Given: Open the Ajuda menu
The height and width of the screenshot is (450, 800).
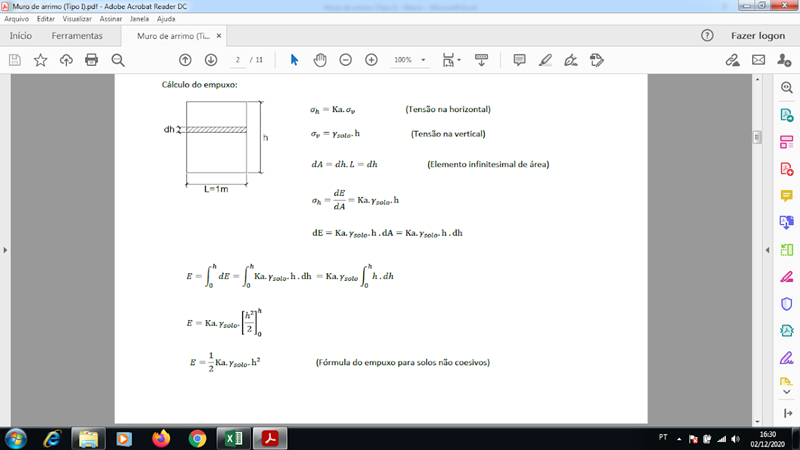Looking at the screenshot, I should tap(166, 19).
